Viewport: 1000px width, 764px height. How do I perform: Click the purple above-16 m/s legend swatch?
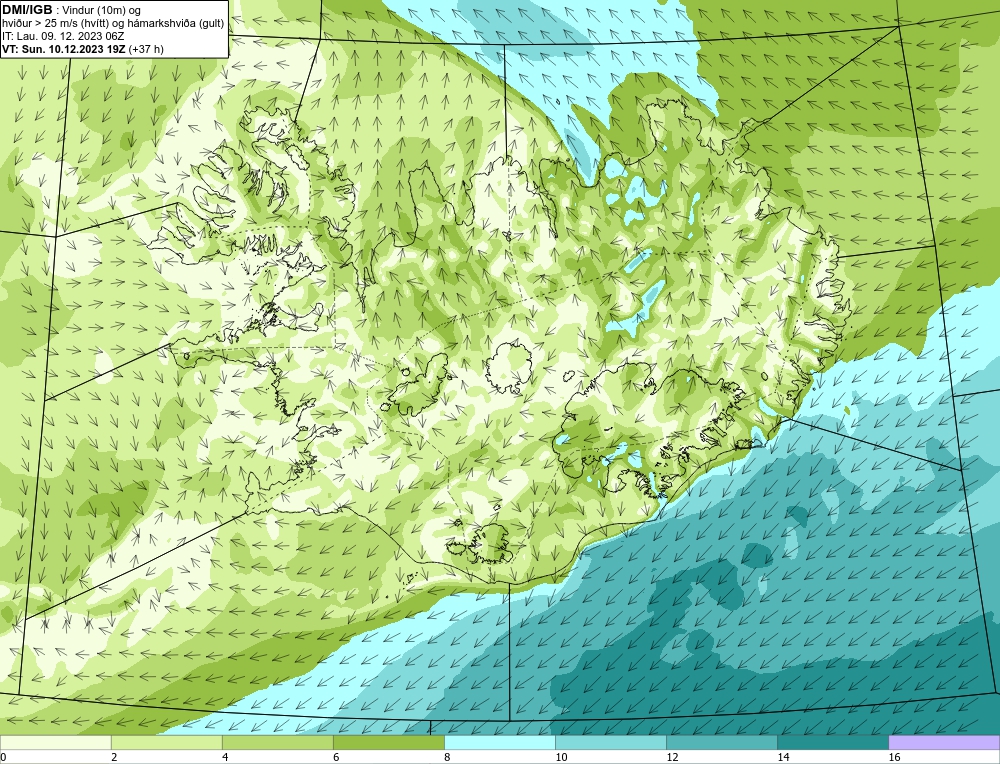coord(945,742)
